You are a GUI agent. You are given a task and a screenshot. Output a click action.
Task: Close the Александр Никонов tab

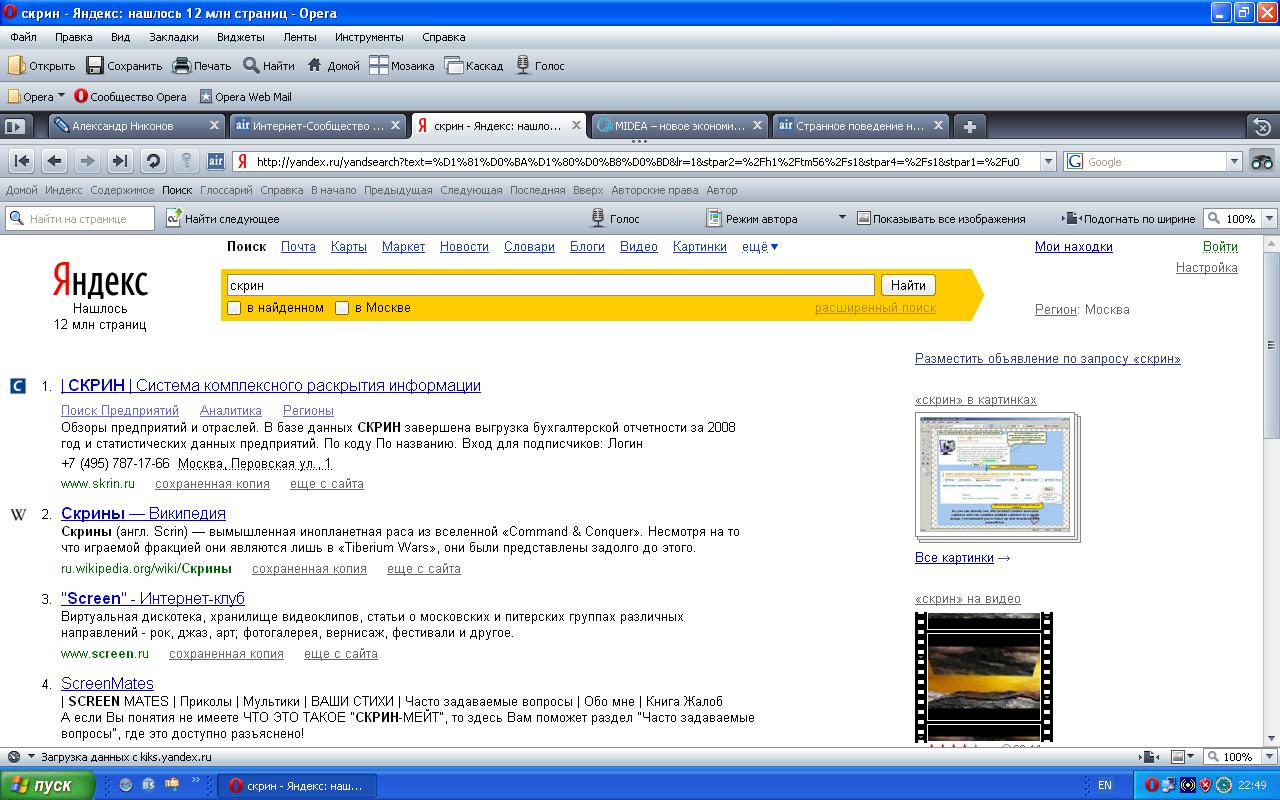(214, 126)
